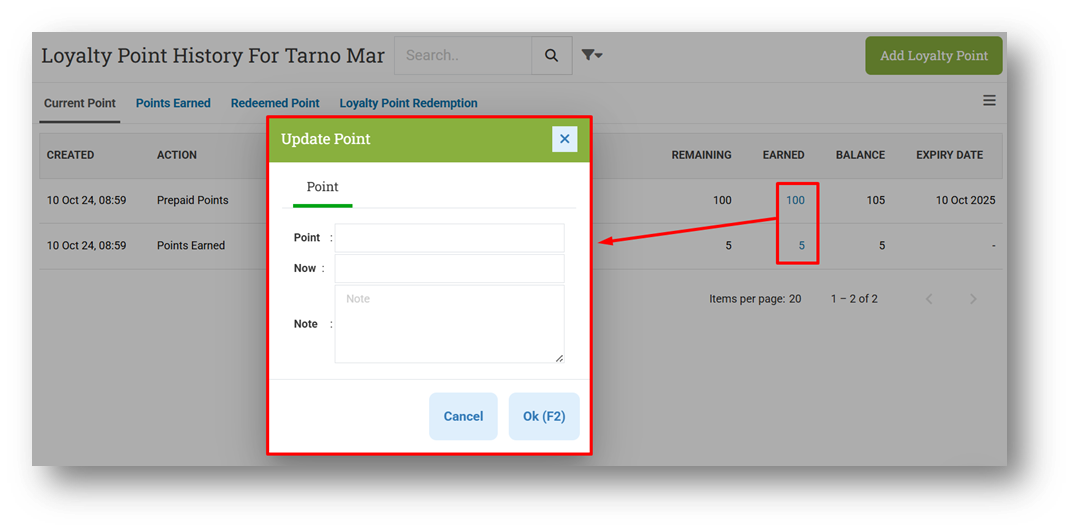Click Add Loyalty Point button
Image resolution: width=1072 pixels, height=531 pixels.
(x=934, y=55)
